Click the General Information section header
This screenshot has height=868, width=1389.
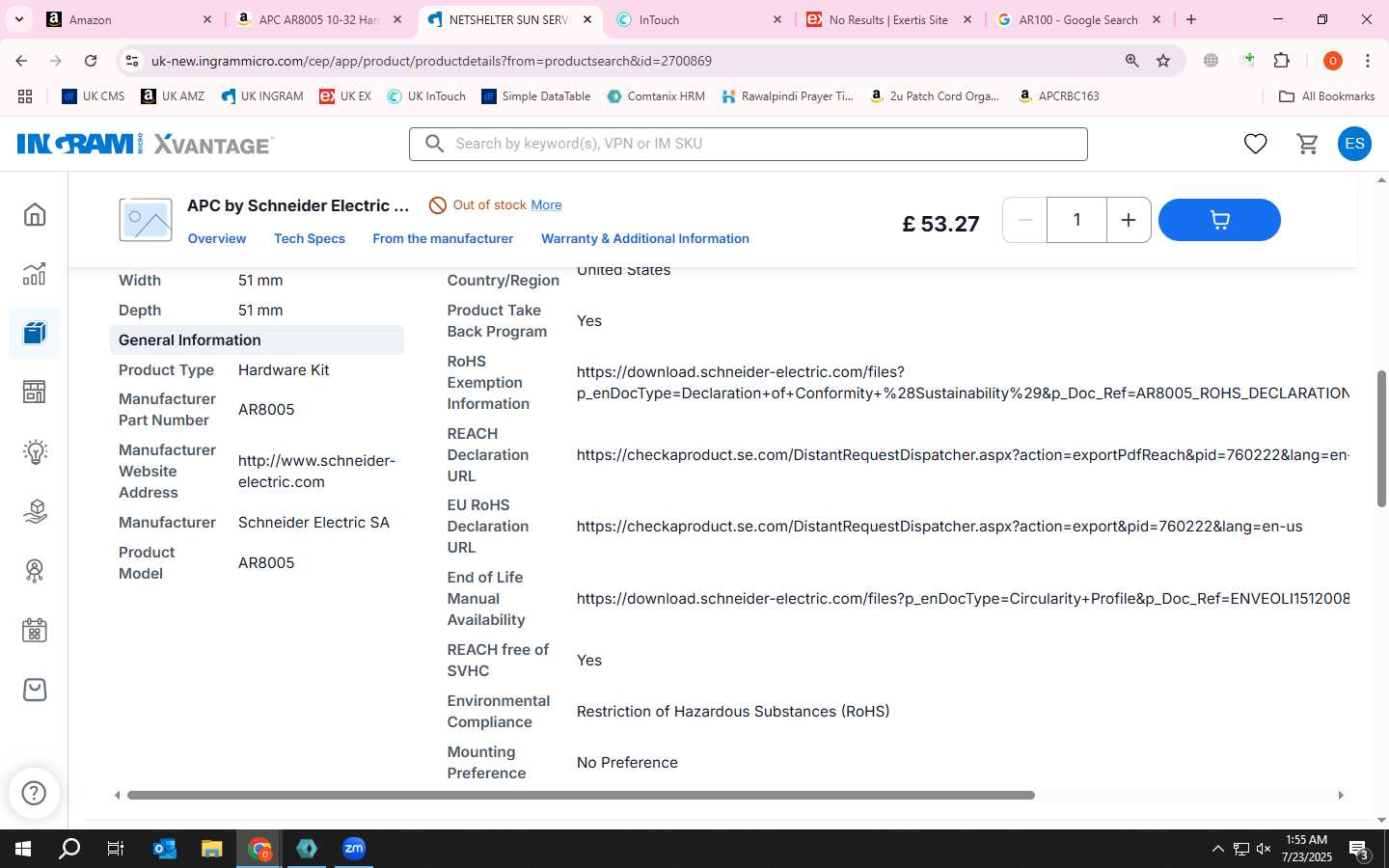pos(257,339)
